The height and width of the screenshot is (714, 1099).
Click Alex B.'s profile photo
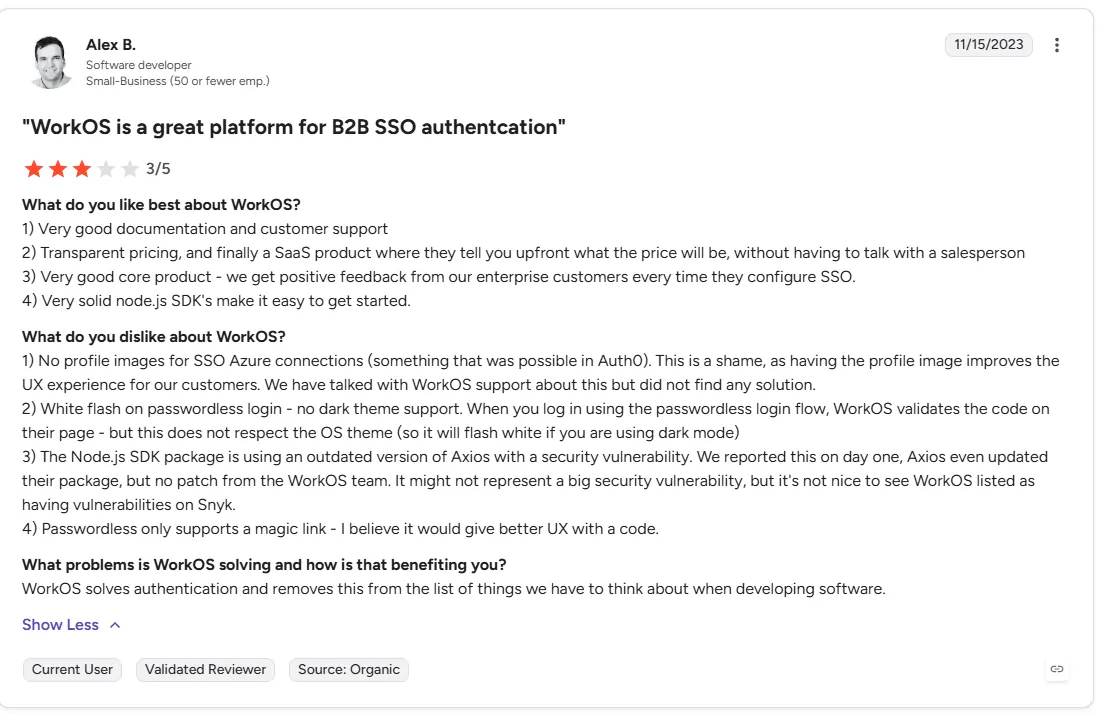tap(51, 62)
